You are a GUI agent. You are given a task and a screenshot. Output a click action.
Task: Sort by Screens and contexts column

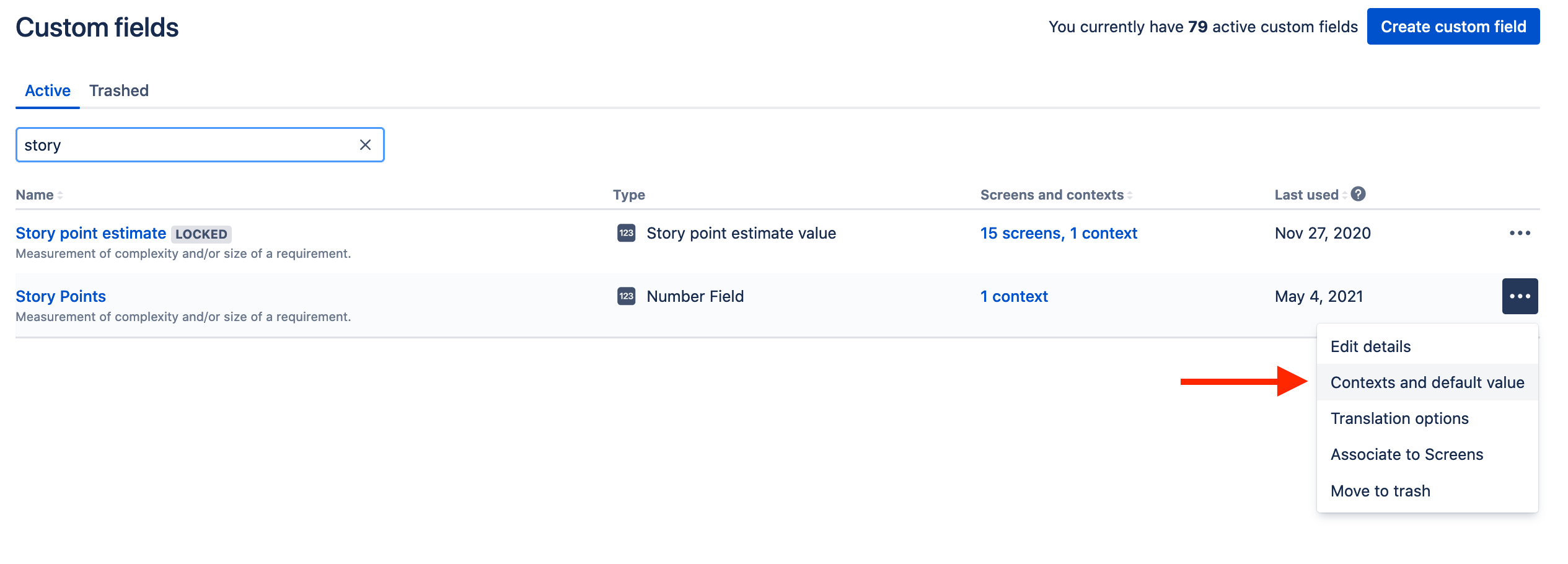click(1056, 195)
